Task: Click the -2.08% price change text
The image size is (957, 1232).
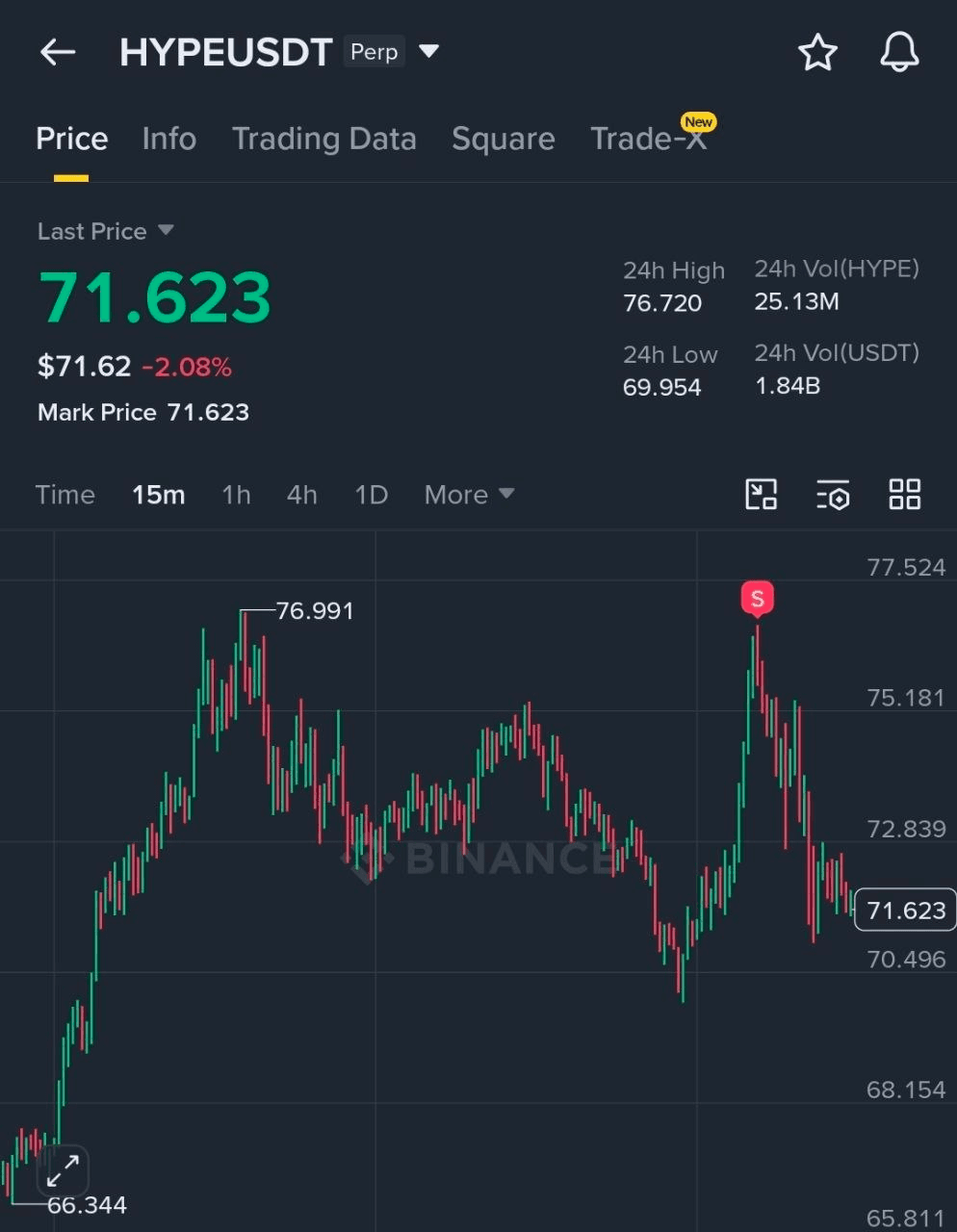Action: tap(187, 367)
